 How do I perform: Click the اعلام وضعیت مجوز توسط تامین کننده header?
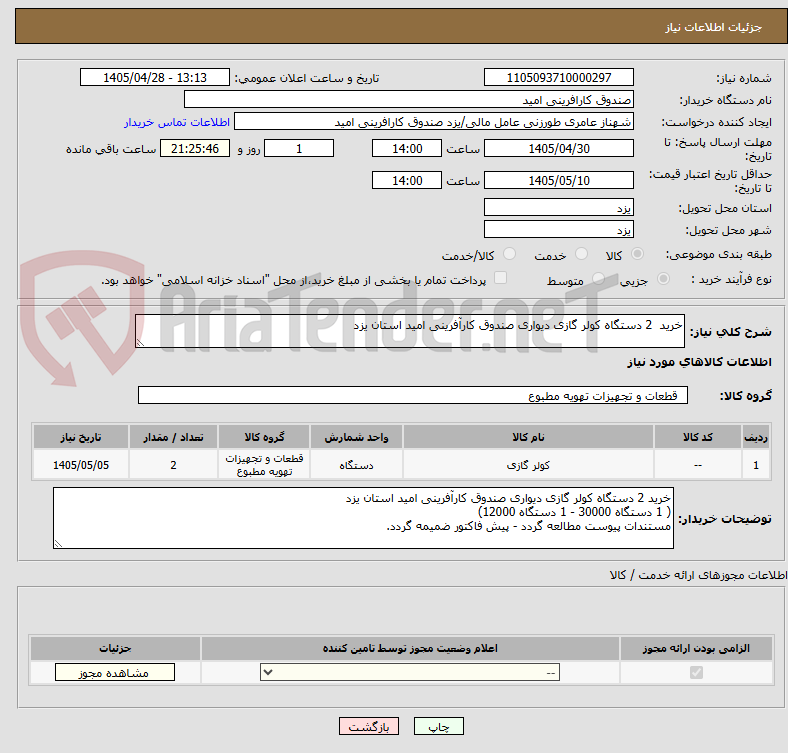410,648
